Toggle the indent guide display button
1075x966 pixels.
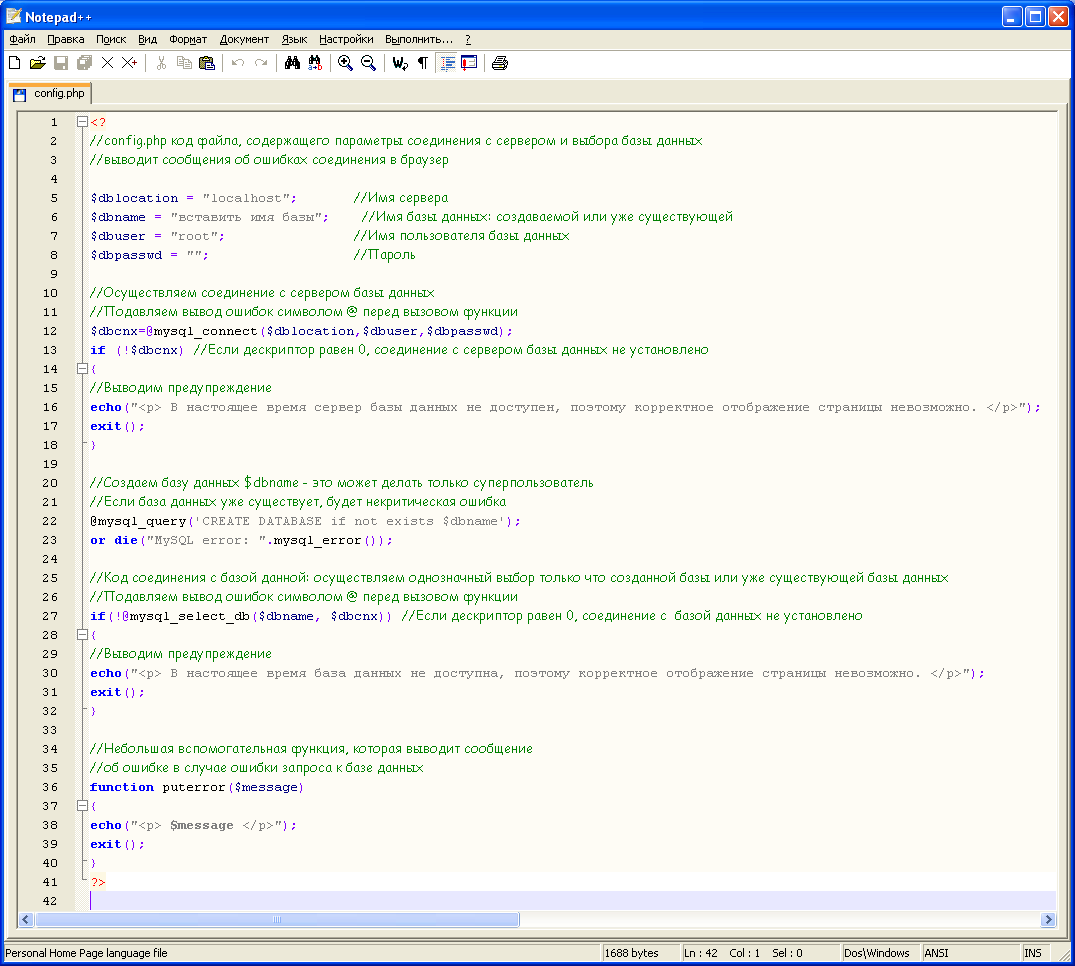446,63
